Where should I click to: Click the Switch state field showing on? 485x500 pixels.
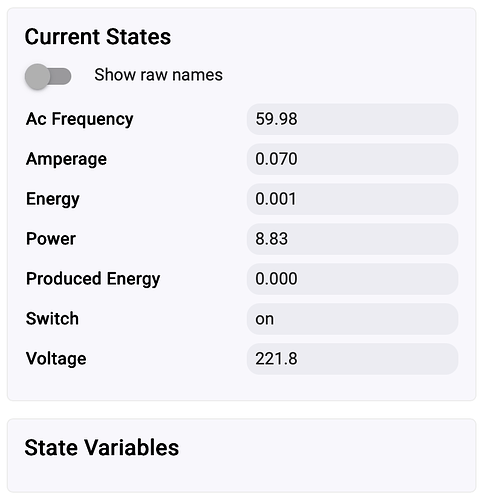point(352,319)
